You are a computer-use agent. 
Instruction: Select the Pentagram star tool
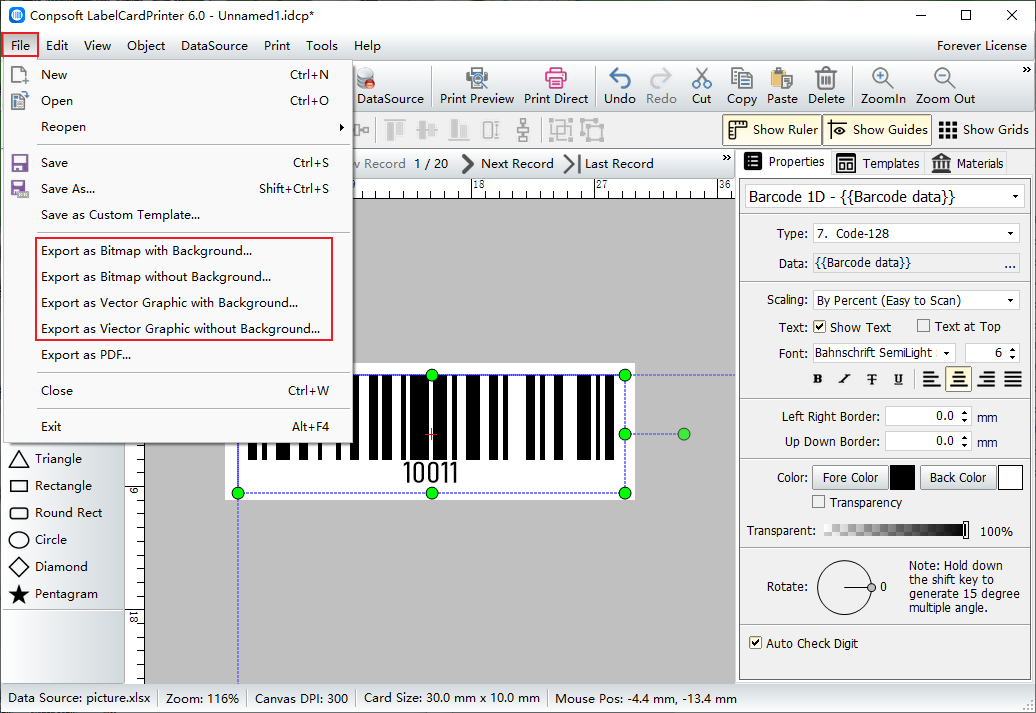[x=54, y=594]
